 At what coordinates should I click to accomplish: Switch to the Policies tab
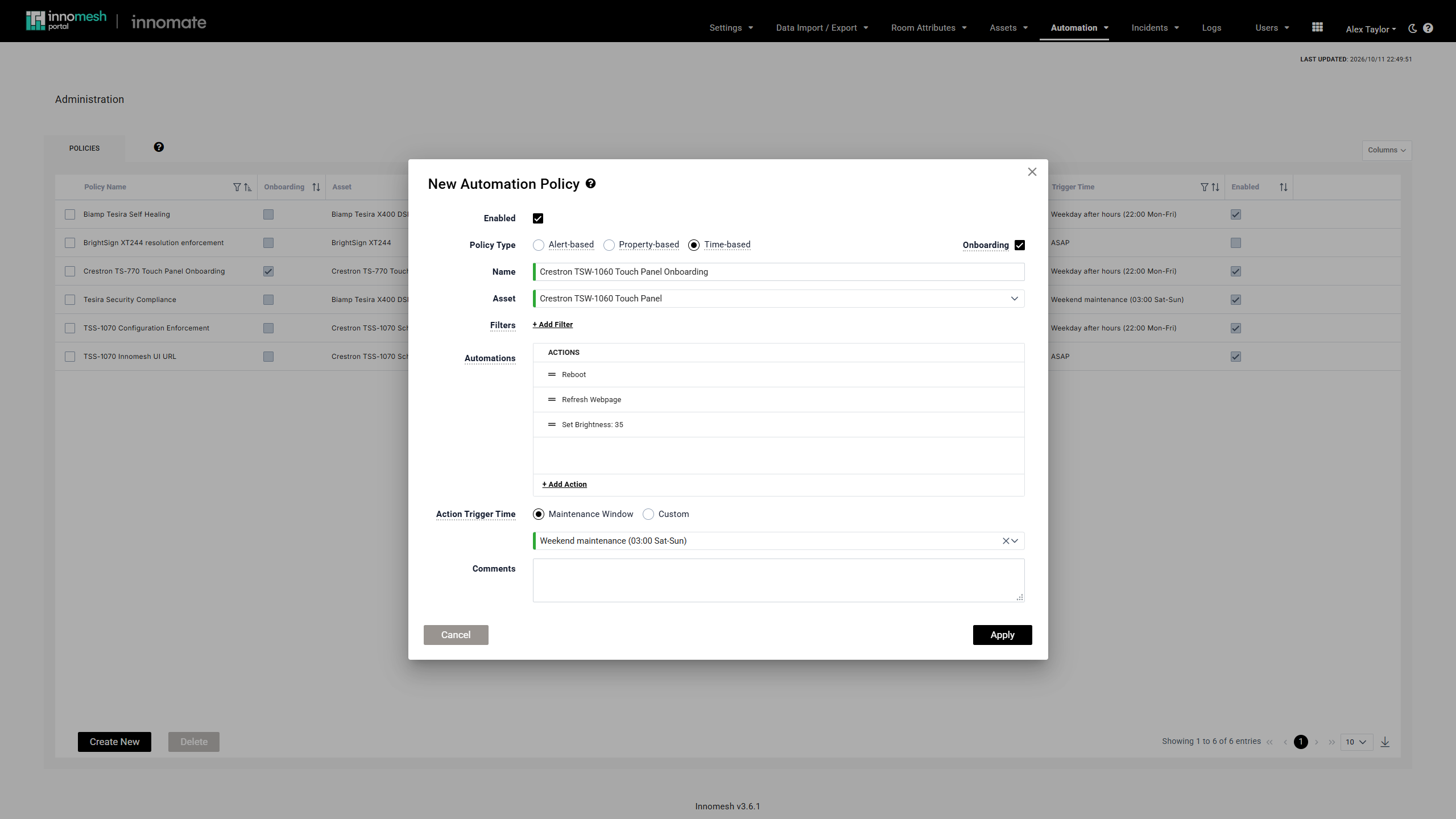tap(85, 148)
